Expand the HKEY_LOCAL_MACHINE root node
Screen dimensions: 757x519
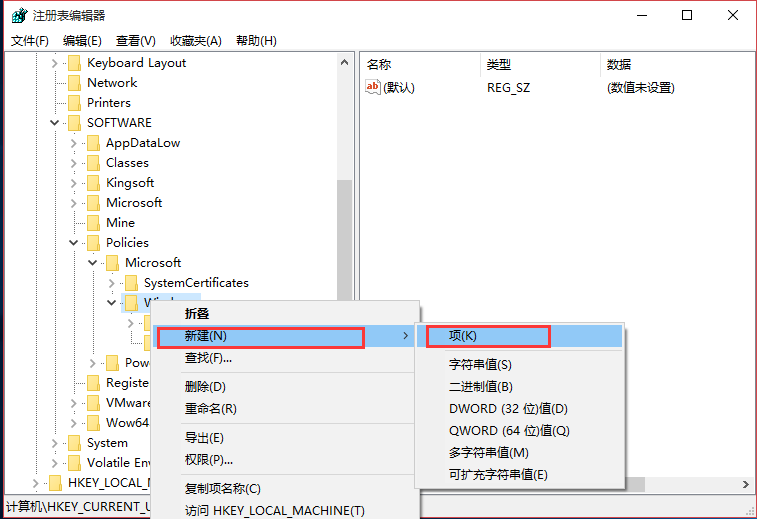[x=36, y=483]
